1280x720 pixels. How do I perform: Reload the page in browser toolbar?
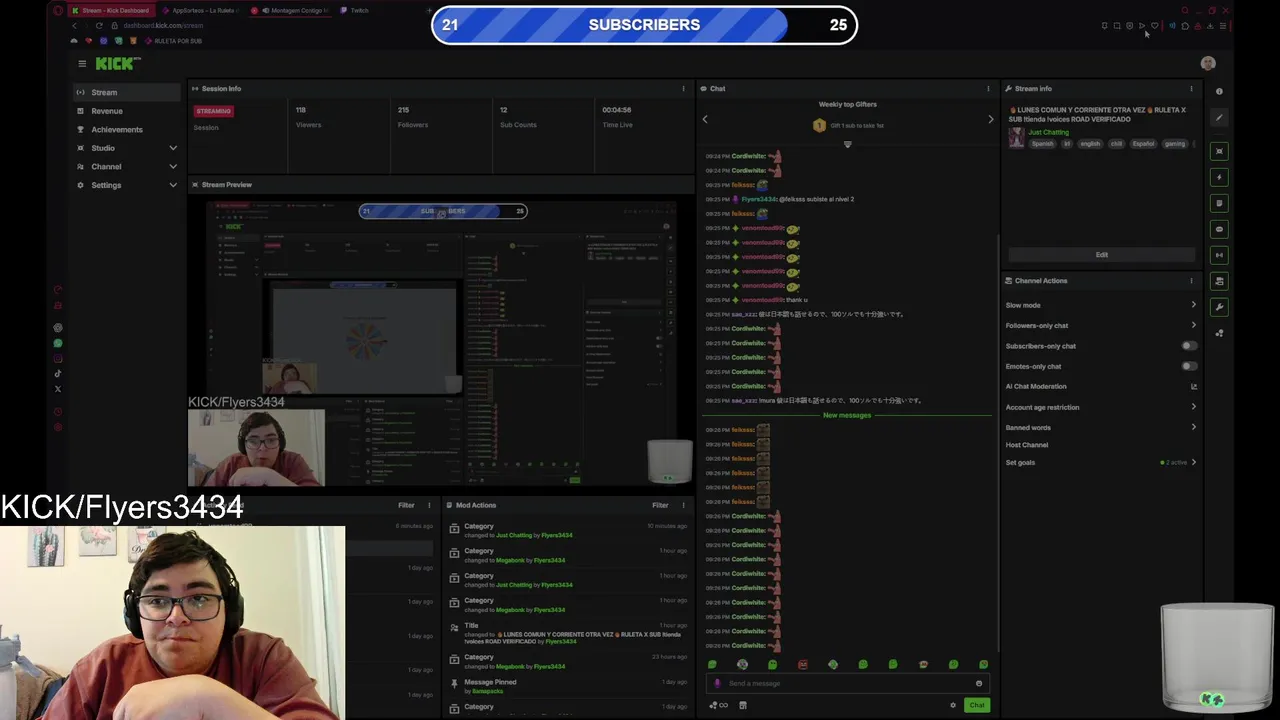click(99, 25)
